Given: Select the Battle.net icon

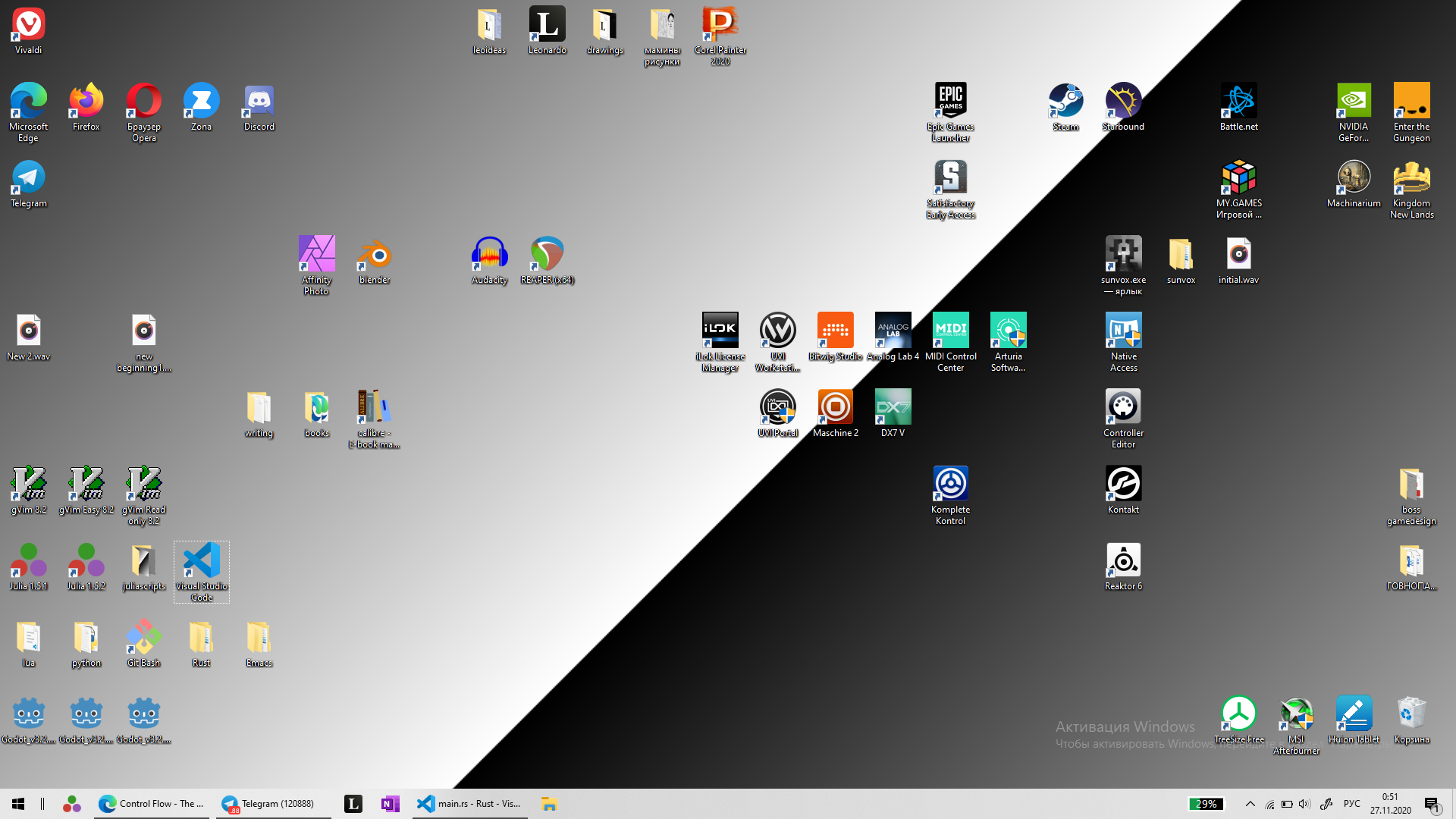Looking at the screenshot, I should click(1239, 107).
